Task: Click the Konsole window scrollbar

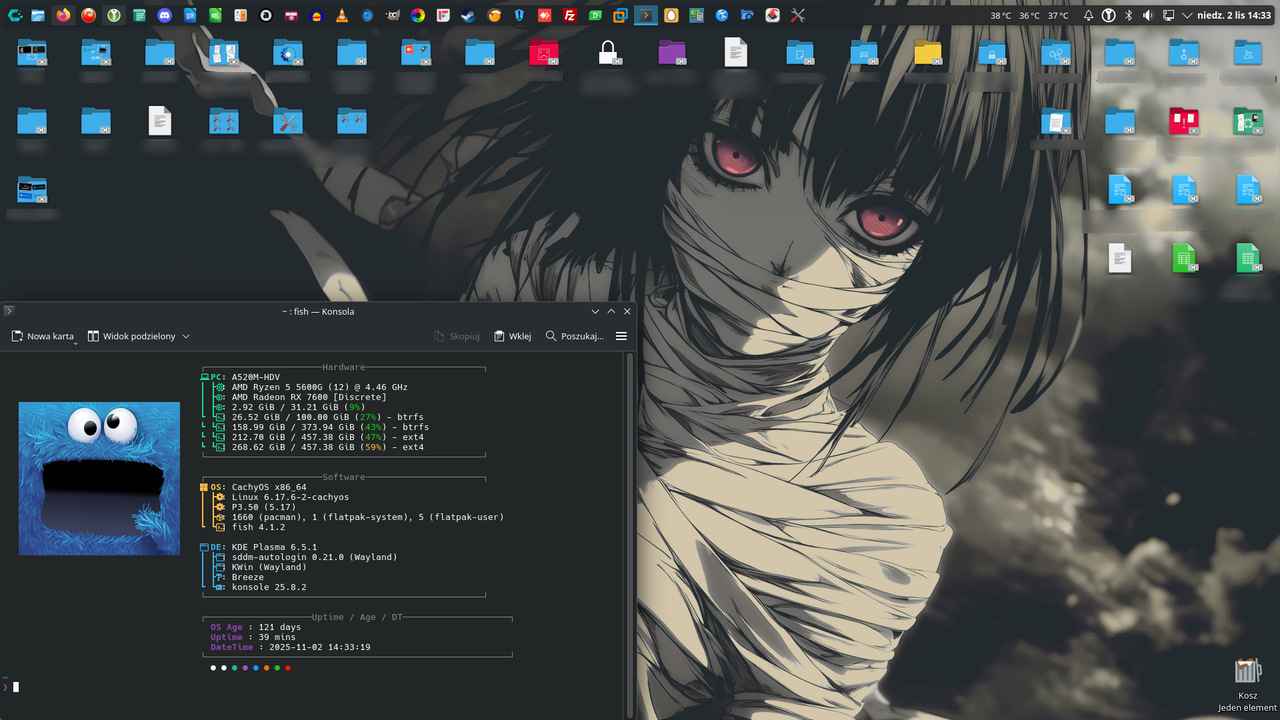Action: click(x=629, y=534)
